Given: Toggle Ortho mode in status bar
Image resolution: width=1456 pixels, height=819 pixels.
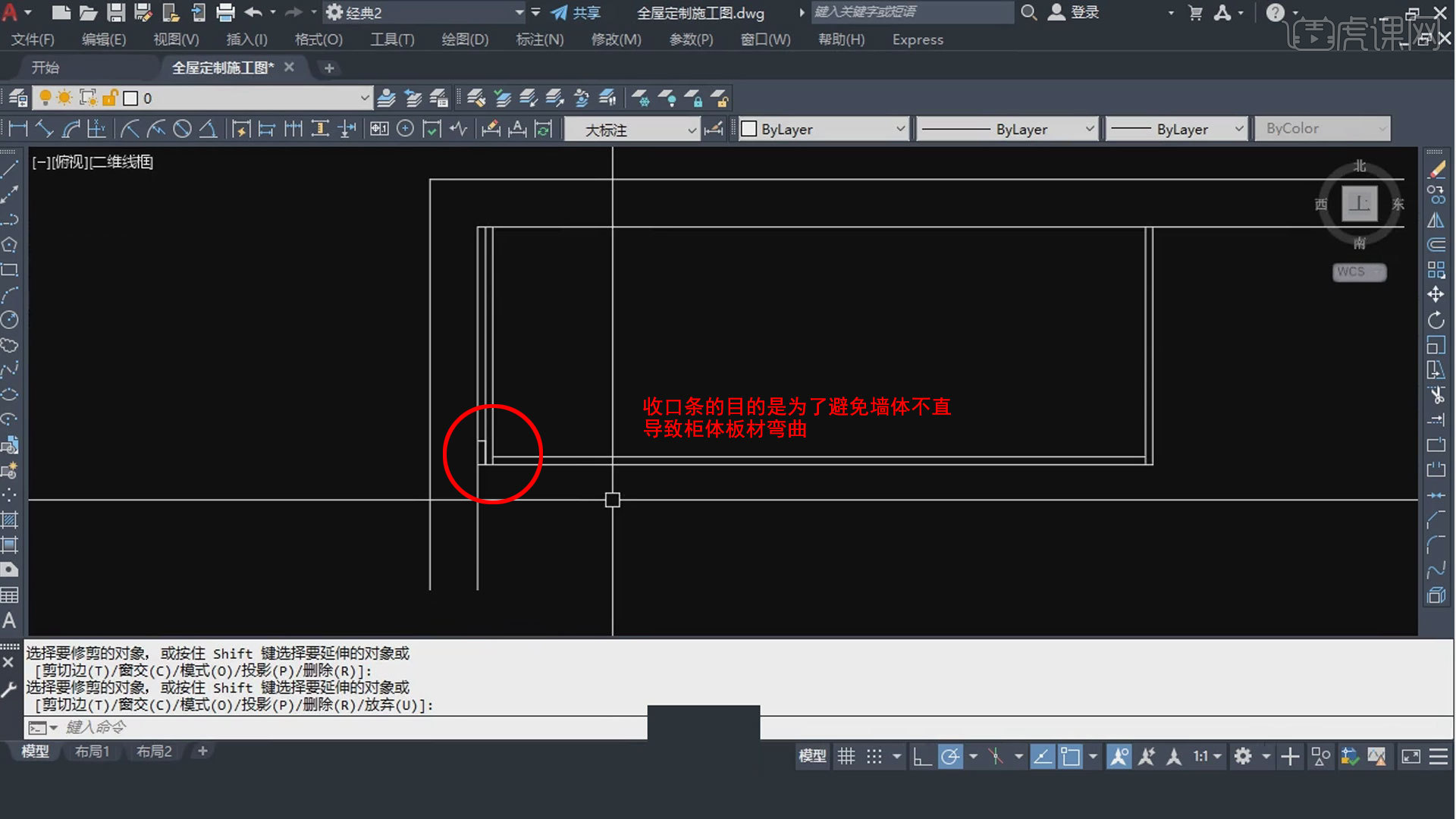Looking at the screenshot, I should click(x=922, y=756).
